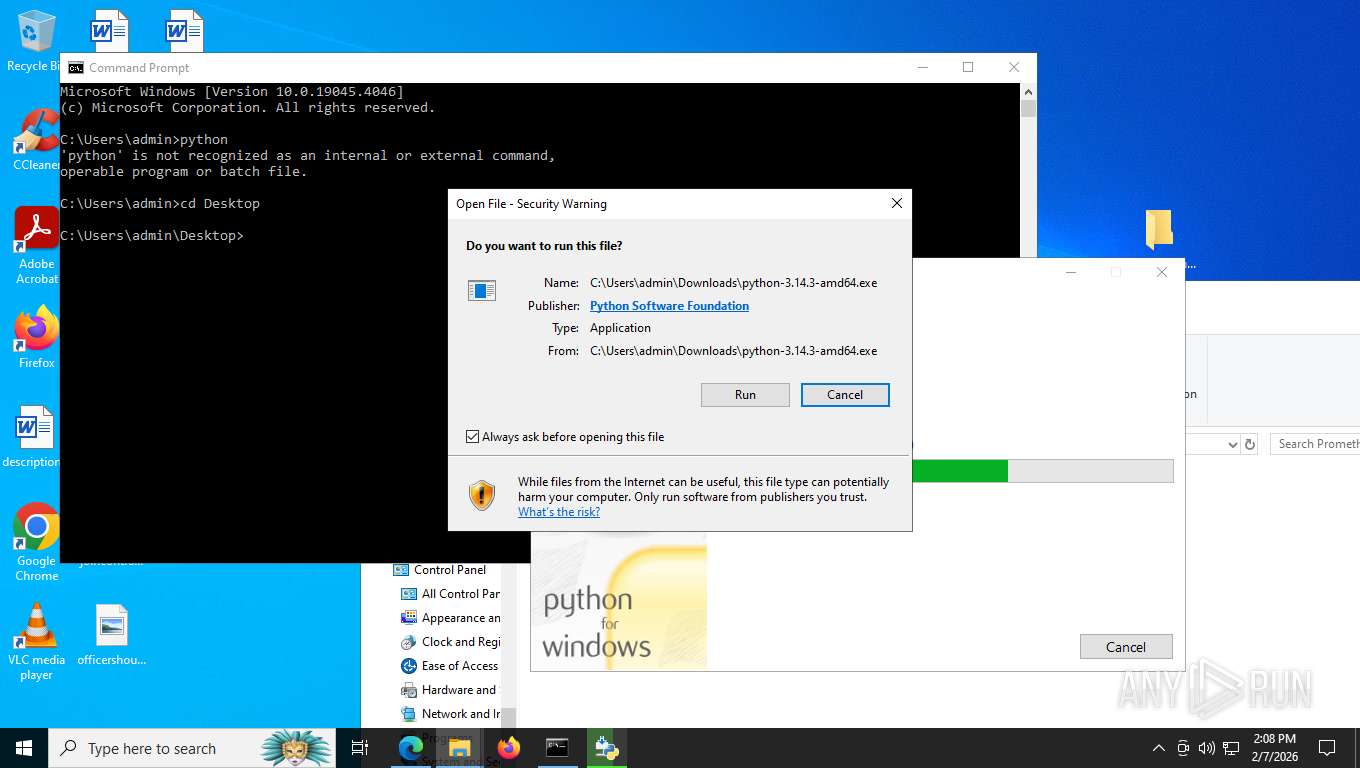Select Clock and Regi... tree item
The width and height of the screenshot is (1360, 768).
460,642
